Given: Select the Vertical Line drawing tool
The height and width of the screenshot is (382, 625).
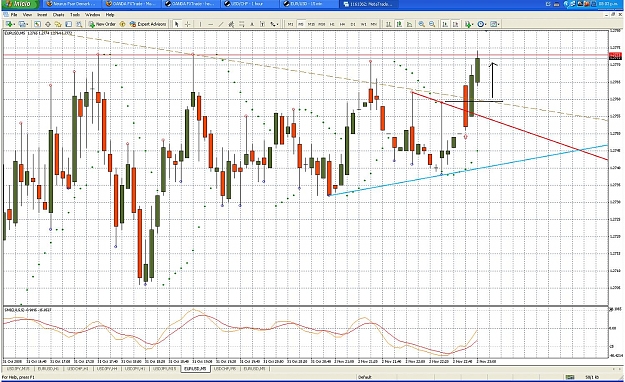Looking at the screenshot, I should pyautogui.click(x=200, y=24).
